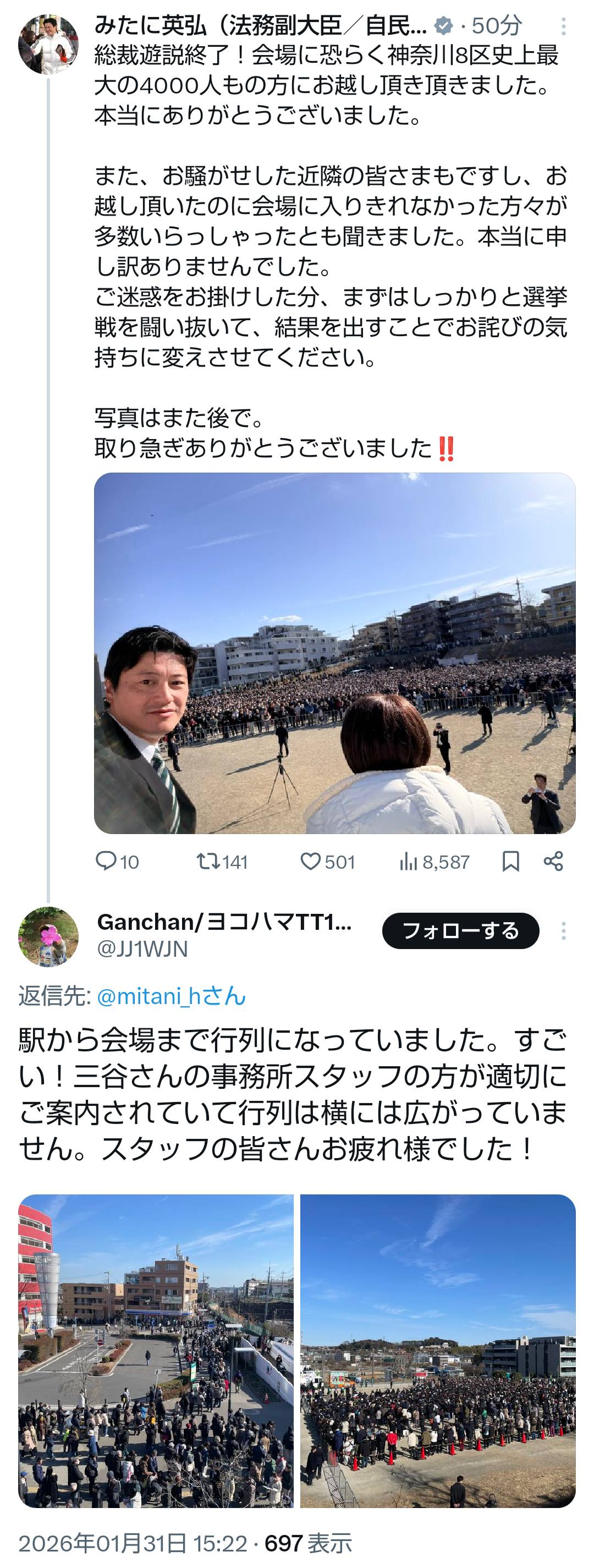Image resolution: width=594 pixels, height=1568 pixels.
Task: Open Ganchan's flower profile avatar
Action: [48, 937]
